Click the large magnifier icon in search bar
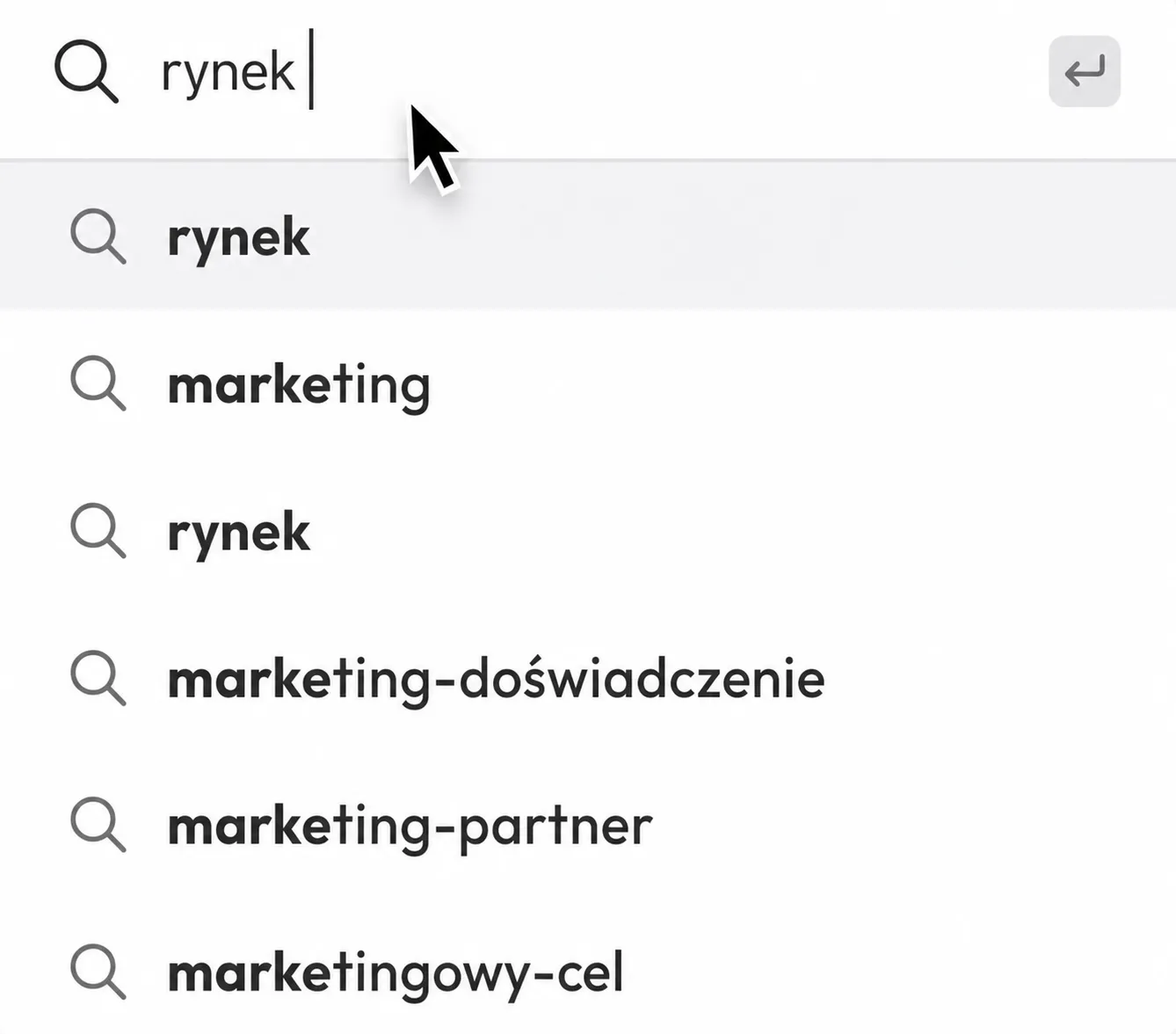The height and width of the screenshot is (1034, 1176). tap(86, 71)
